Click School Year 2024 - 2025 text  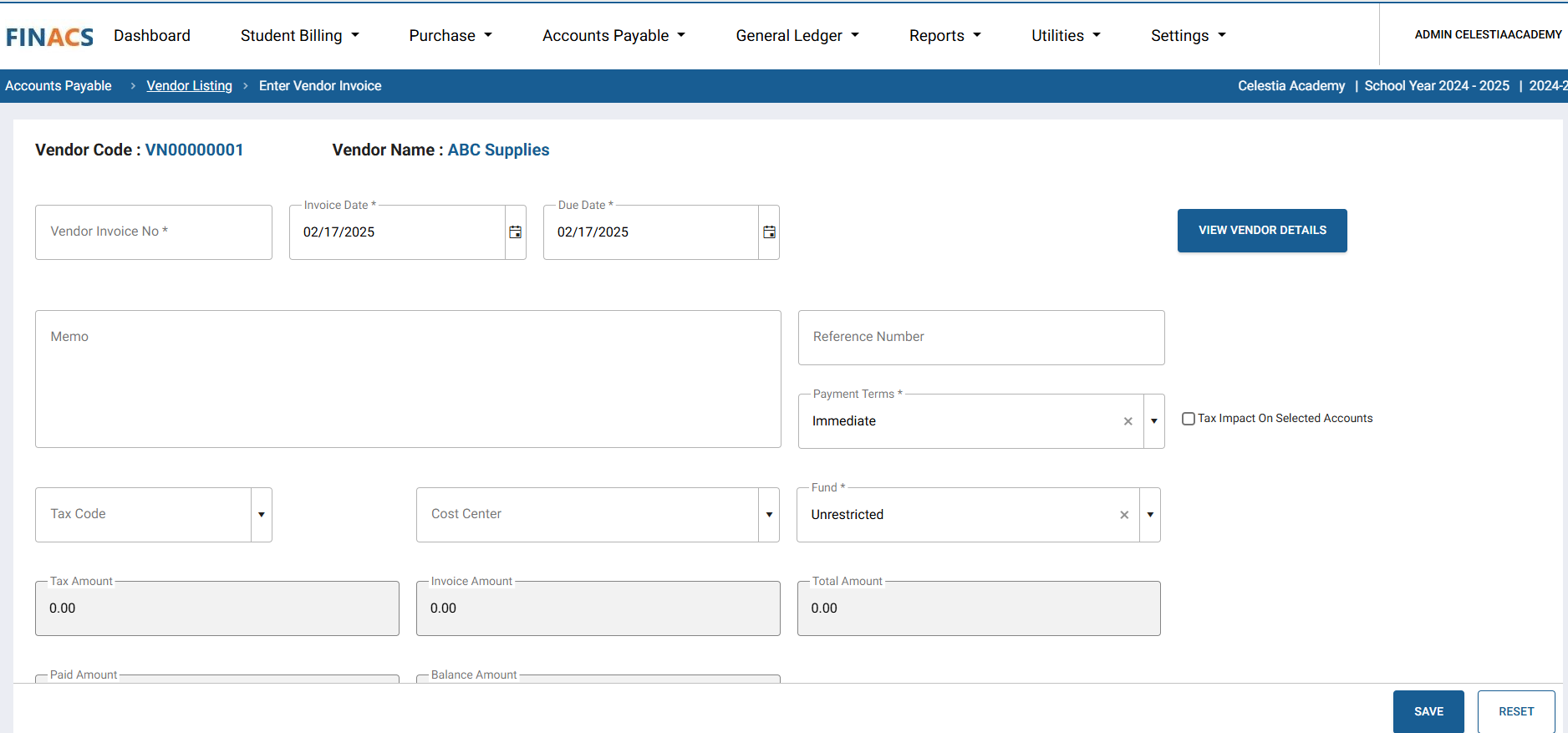pyautogui.click(x=1437, y=86)
